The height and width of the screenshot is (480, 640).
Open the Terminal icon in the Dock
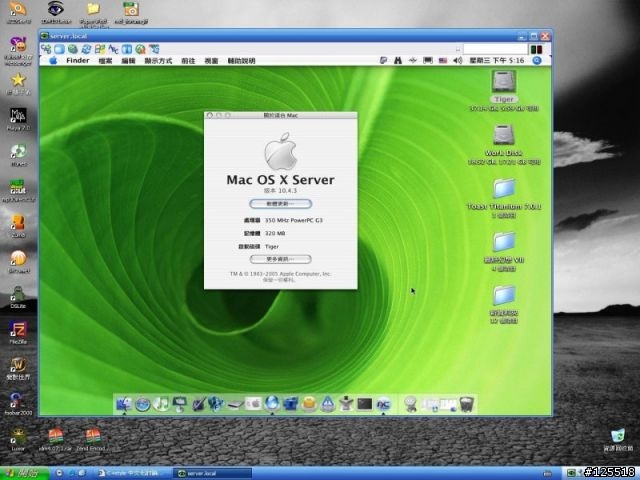click(364, 404)
